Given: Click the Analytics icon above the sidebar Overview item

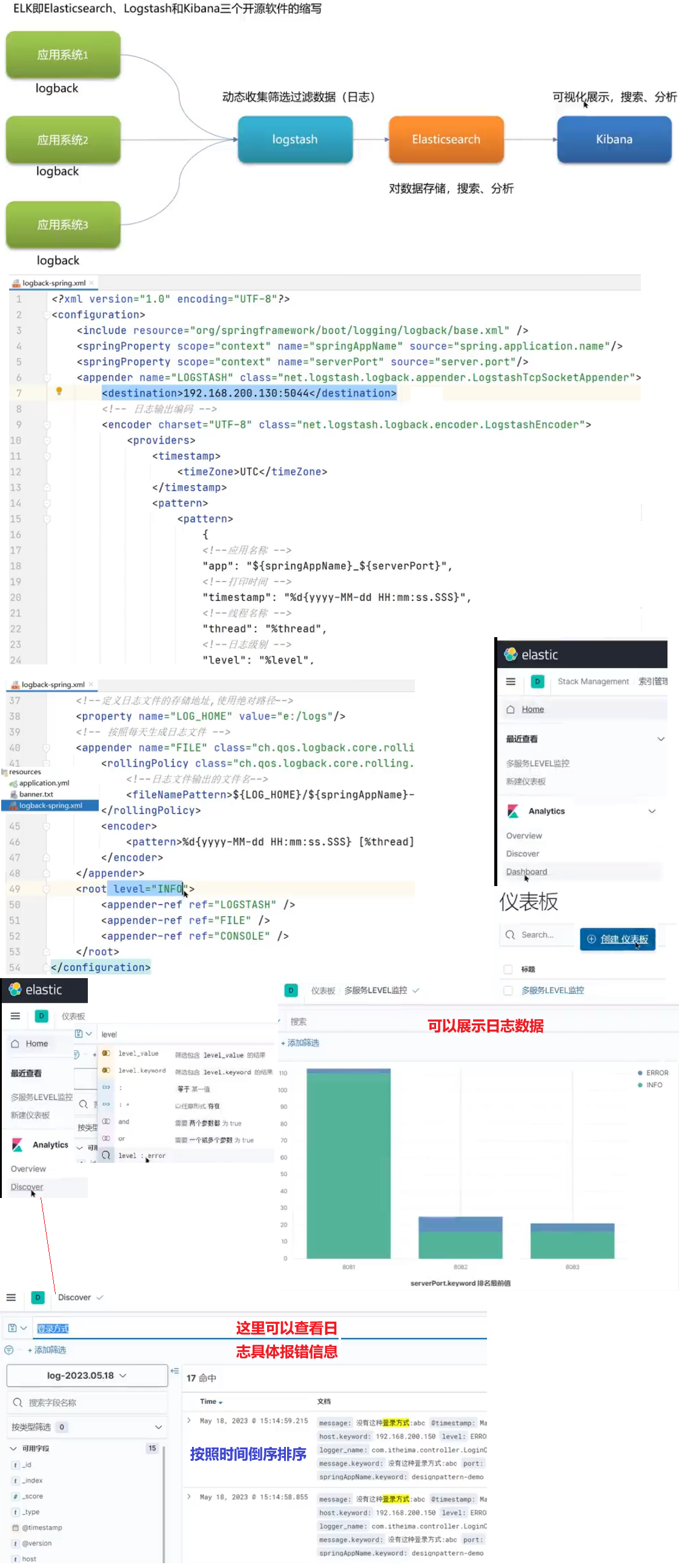Looking at the screenshot, I should pos(18,1145).
